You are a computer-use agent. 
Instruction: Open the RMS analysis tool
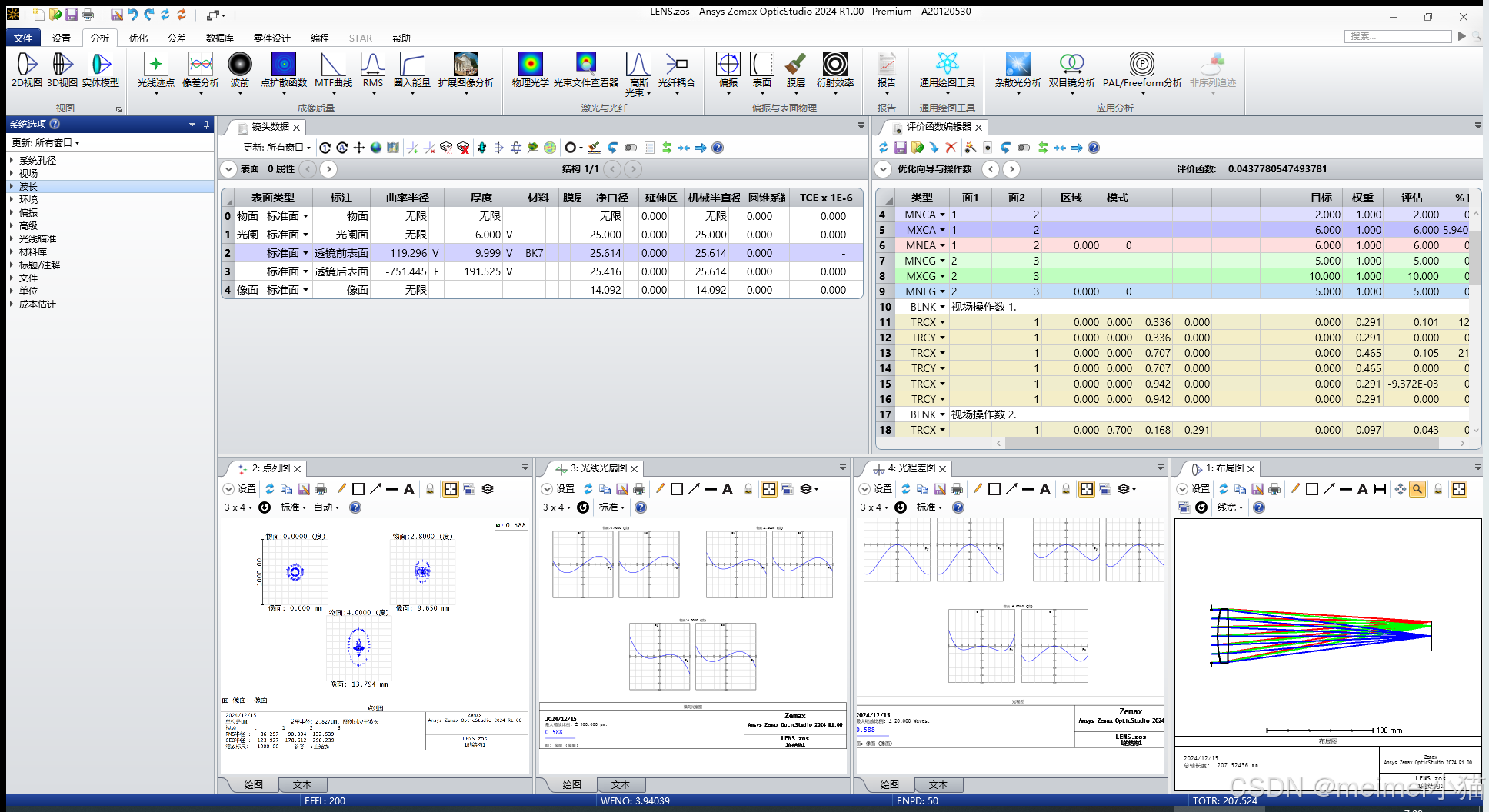pyautogui.click(x=373, y=73)
